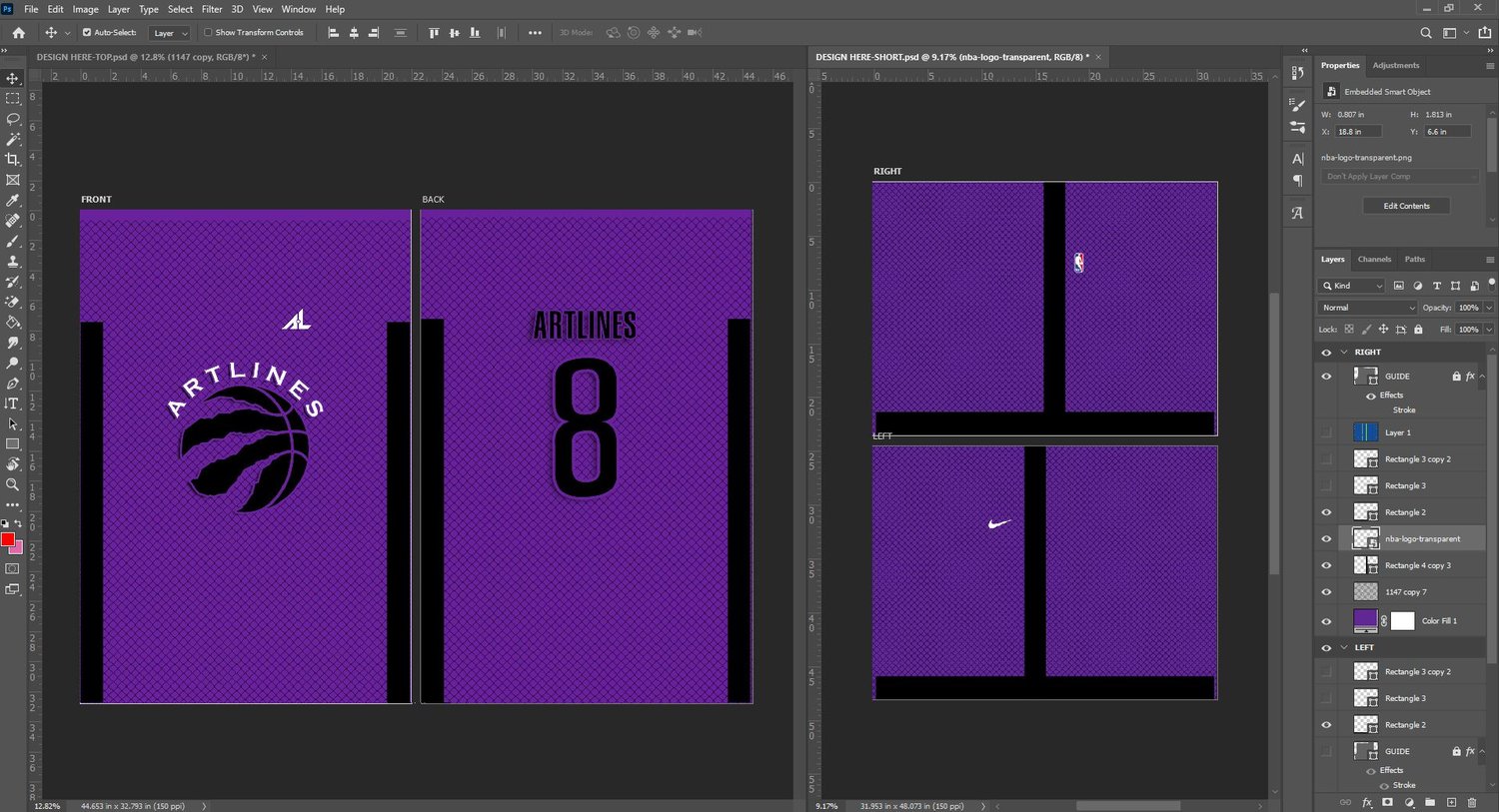The height and width of the screenshot is (812, 1499).
Task: Select the Clone Stamp tool
Action: (13, 261)
